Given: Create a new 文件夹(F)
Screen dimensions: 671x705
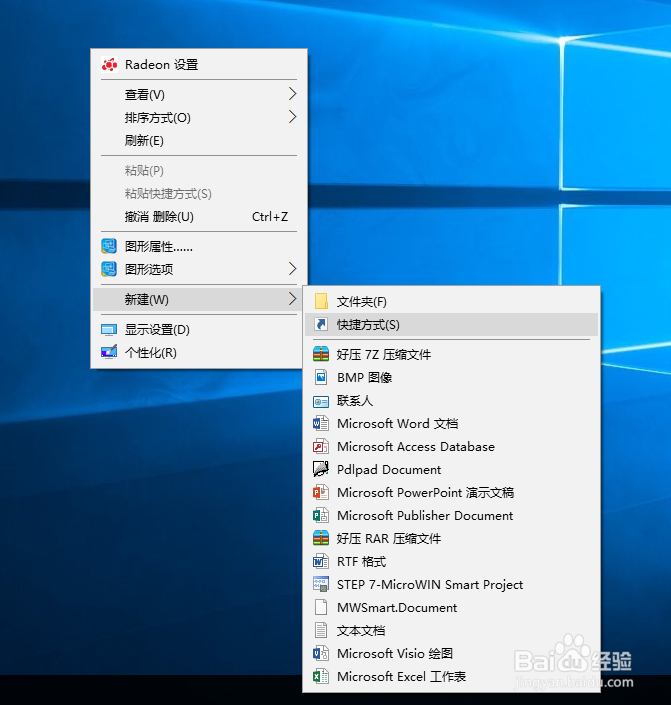Looking at the screenshot, I should (x=452, y=302).
